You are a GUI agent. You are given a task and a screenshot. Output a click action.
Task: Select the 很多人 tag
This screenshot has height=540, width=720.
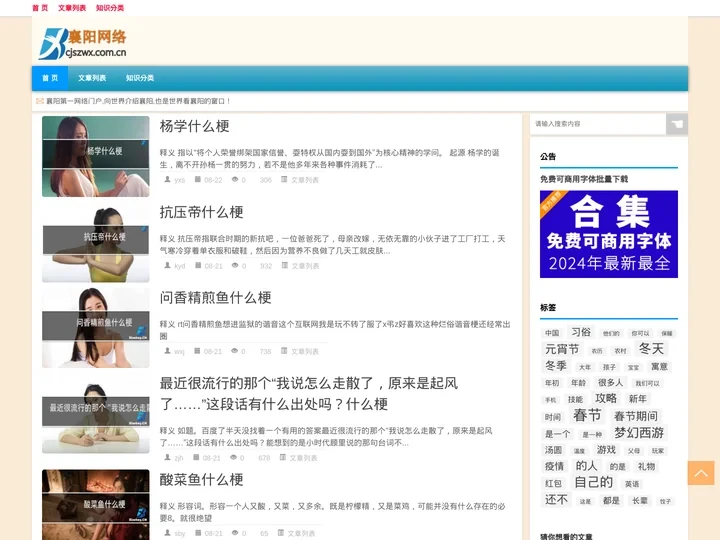[x=610, y=382]
